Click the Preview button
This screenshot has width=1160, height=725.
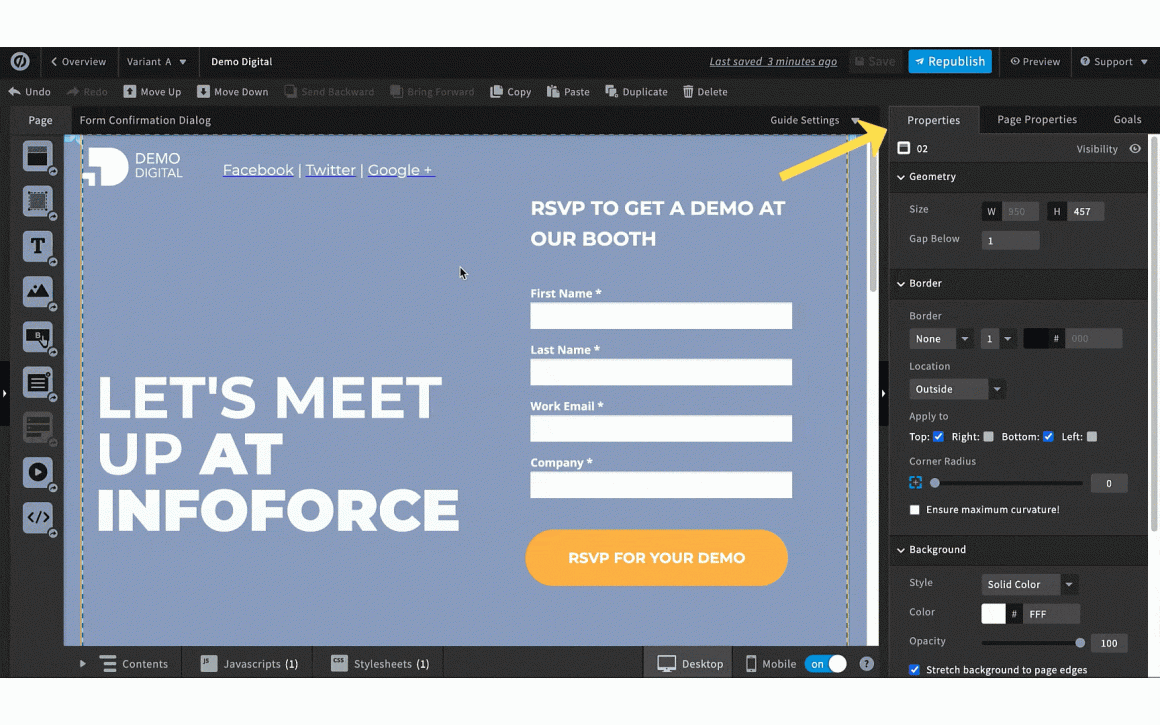(1035, 62)
